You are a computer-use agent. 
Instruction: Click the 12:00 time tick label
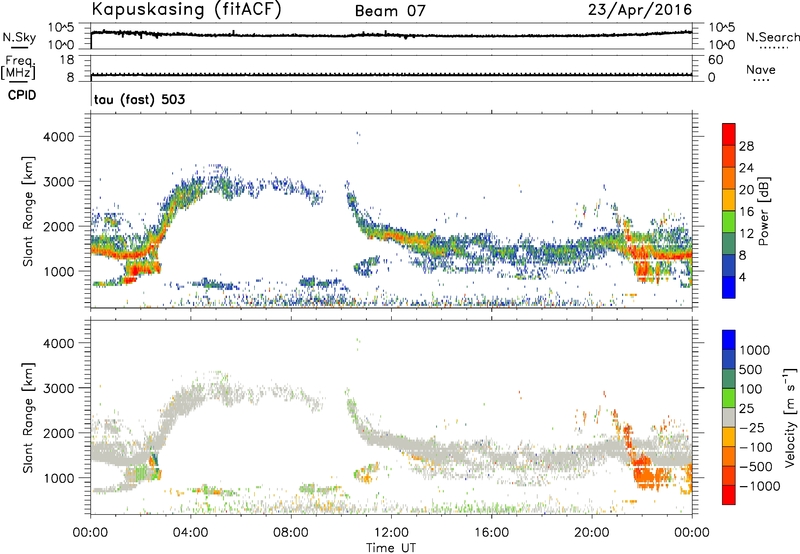coord(391,533)
